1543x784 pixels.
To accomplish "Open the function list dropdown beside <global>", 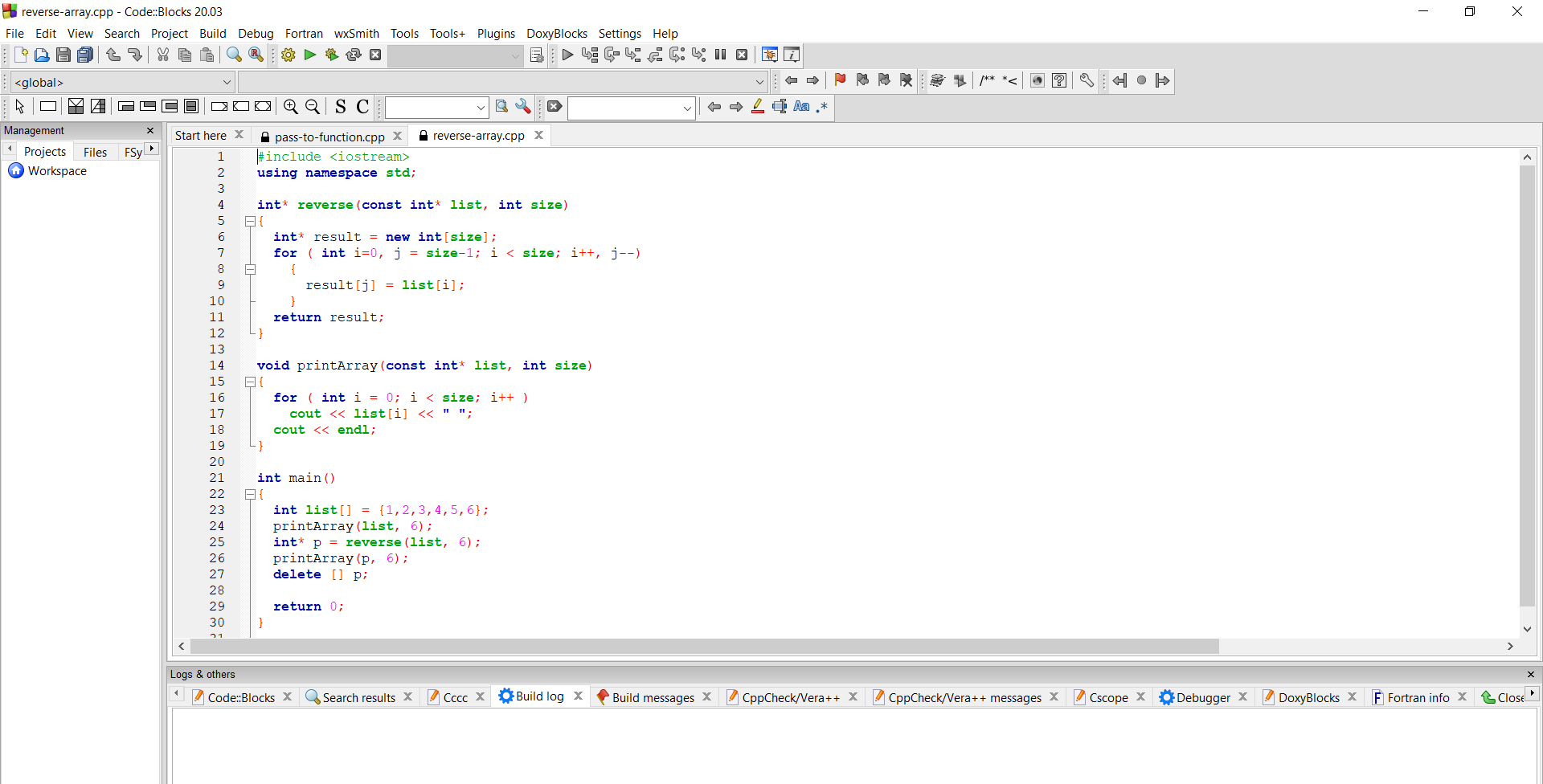I will click(503, 82).
